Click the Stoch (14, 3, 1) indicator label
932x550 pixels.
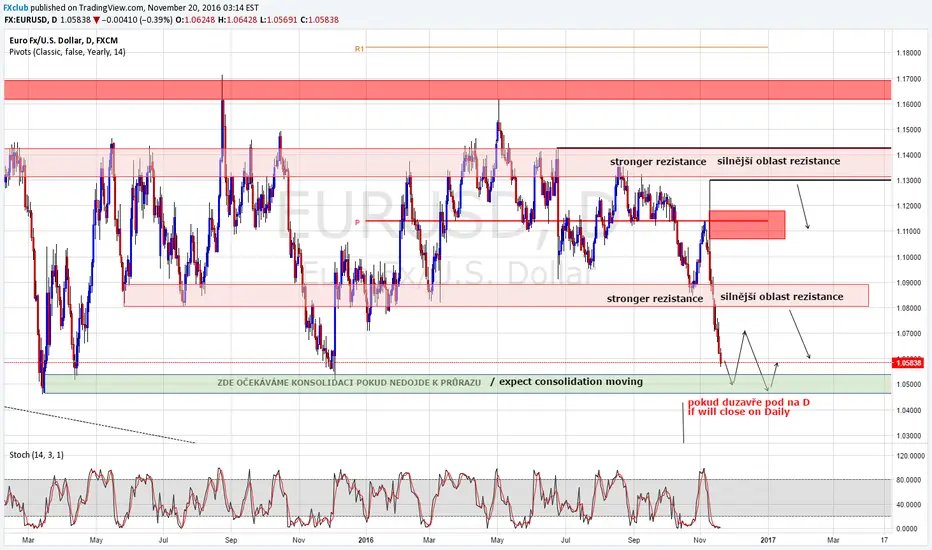pos(36,455)
